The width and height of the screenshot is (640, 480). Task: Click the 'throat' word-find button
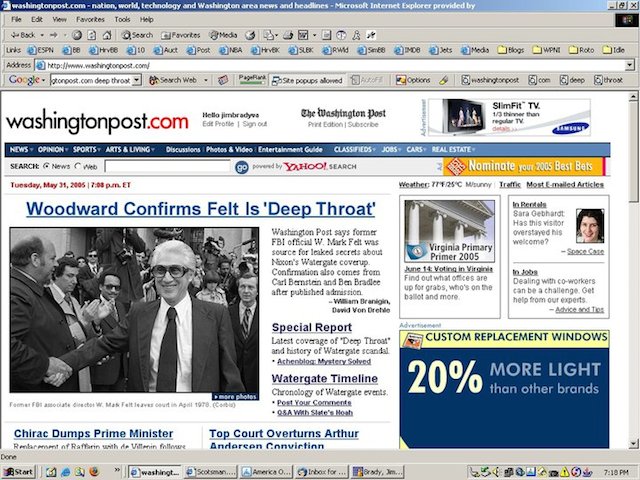pyautogui.click(x=609, y=80)
